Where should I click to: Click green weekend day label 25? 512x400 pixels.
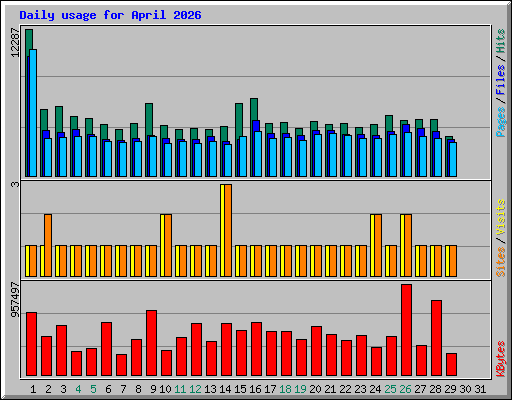pyautogui.click(x=390, y=389)
